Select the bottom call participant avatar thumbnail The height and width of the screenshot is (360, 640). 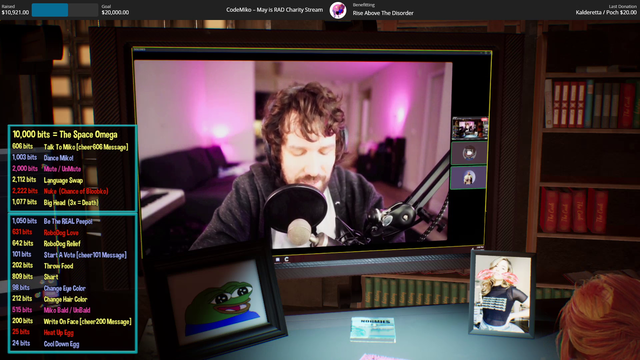pos(469,177)
